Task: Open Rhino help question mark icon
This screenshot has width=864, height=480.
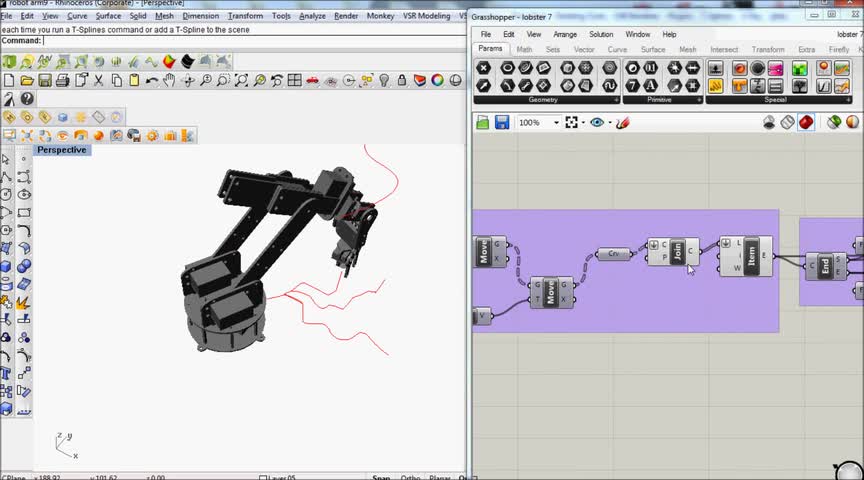Action: click(x=27, y=99)
